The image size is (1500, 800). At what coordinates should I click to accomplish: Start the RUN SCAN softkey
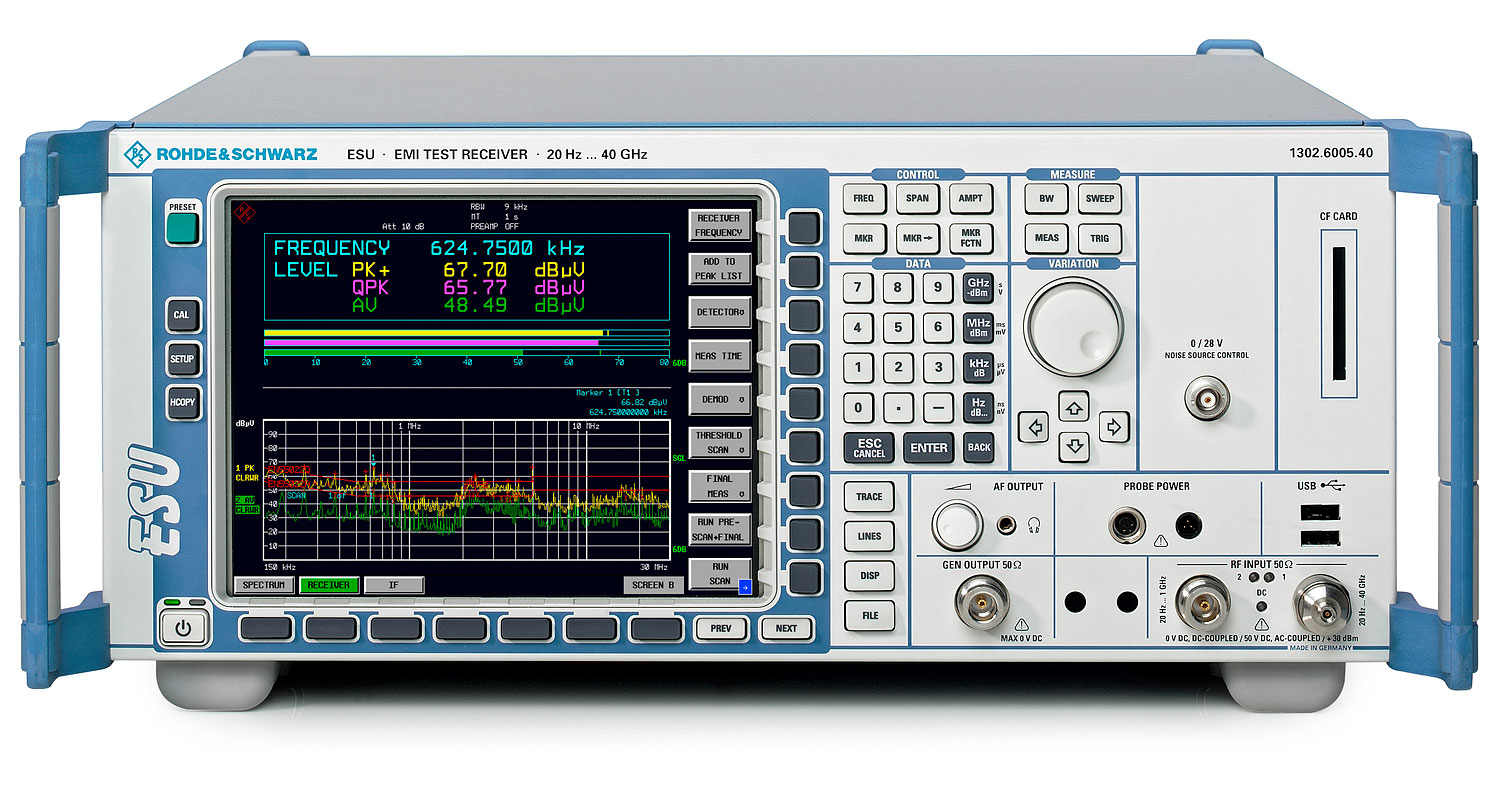point(720,573)
